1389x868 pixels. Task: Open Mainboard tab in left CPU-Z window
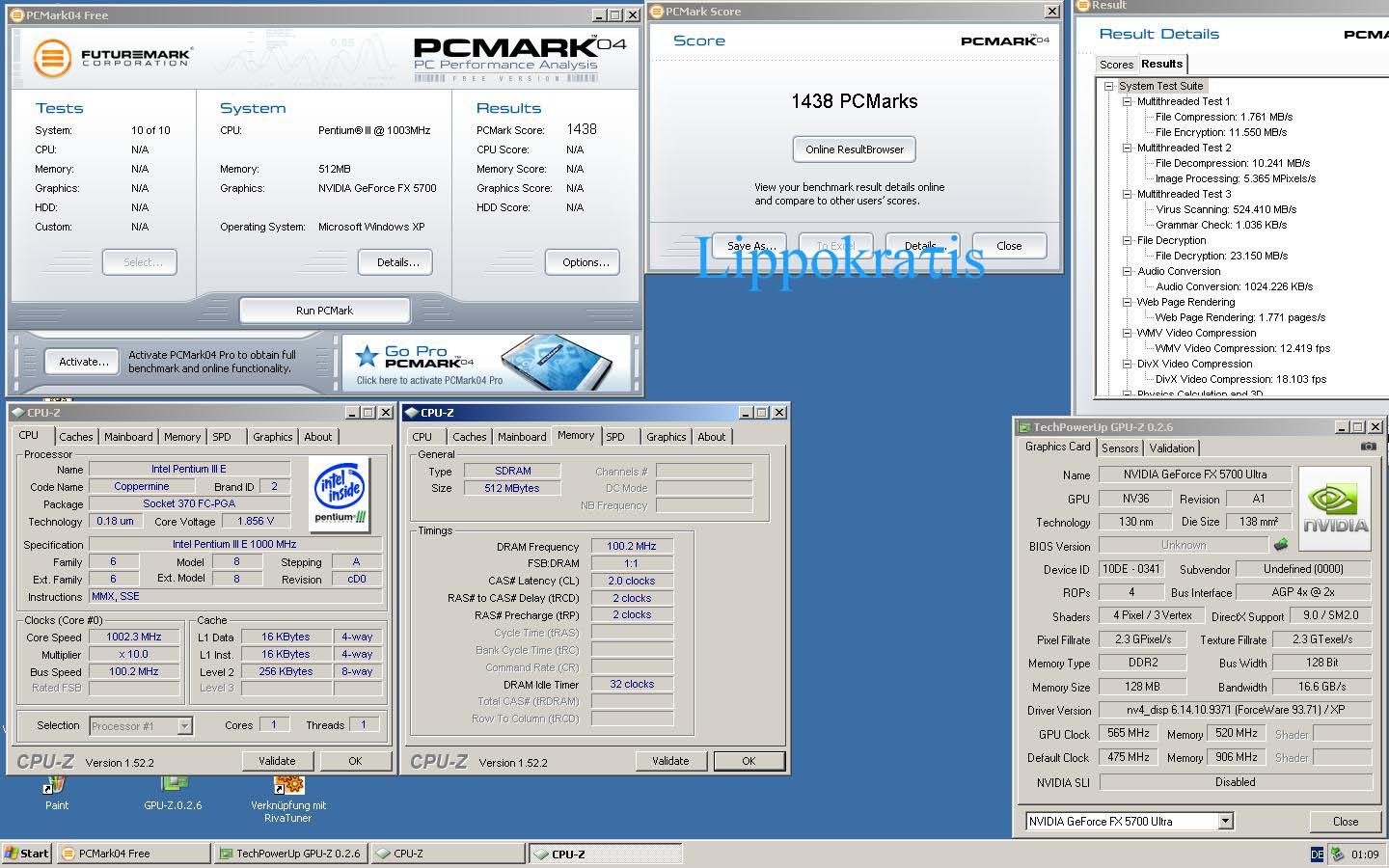(128, 437)
